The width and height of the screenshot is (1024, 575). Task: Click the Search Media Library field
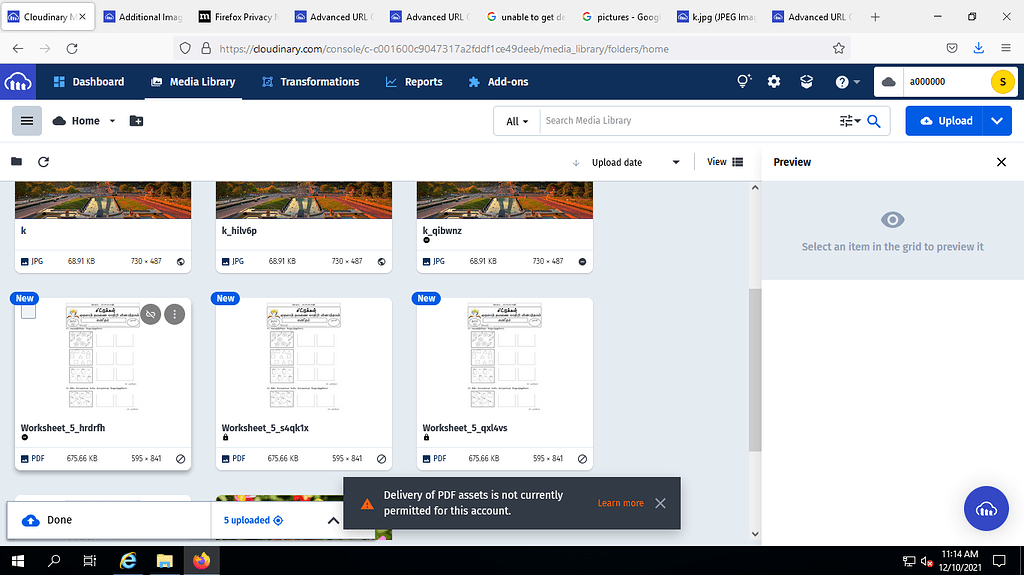pos(688,121)
